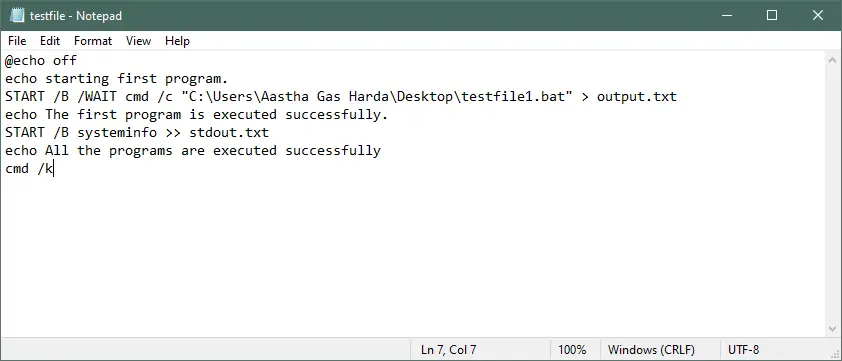Click the scrollbar up arrow
842x361 pixels.
pos(832,60)
